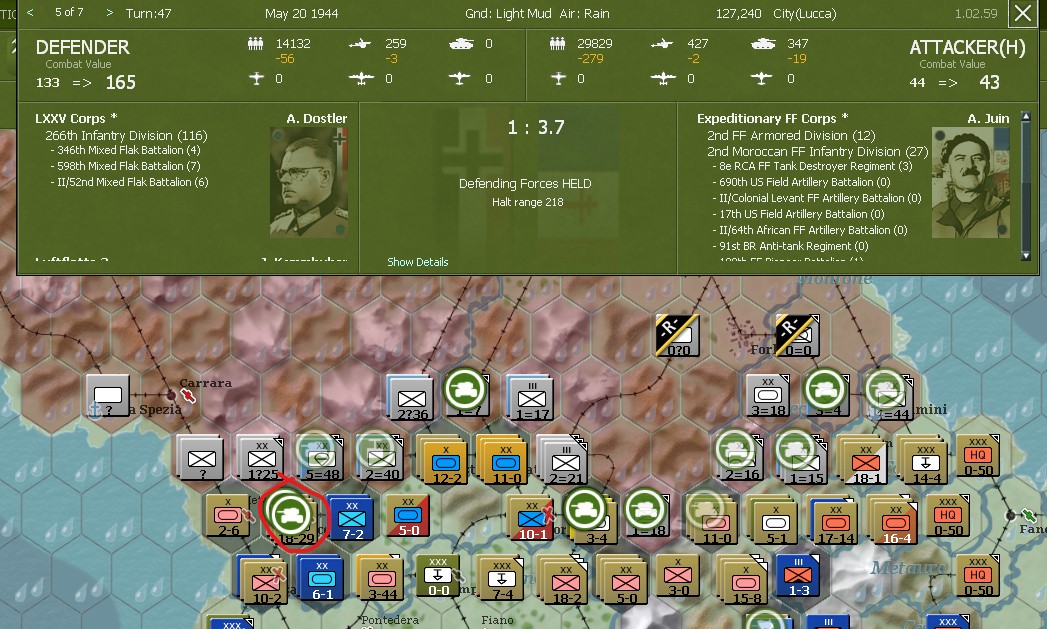Select blue infantry counter 1-3
1047x629 pixels.
pos(798,576)
